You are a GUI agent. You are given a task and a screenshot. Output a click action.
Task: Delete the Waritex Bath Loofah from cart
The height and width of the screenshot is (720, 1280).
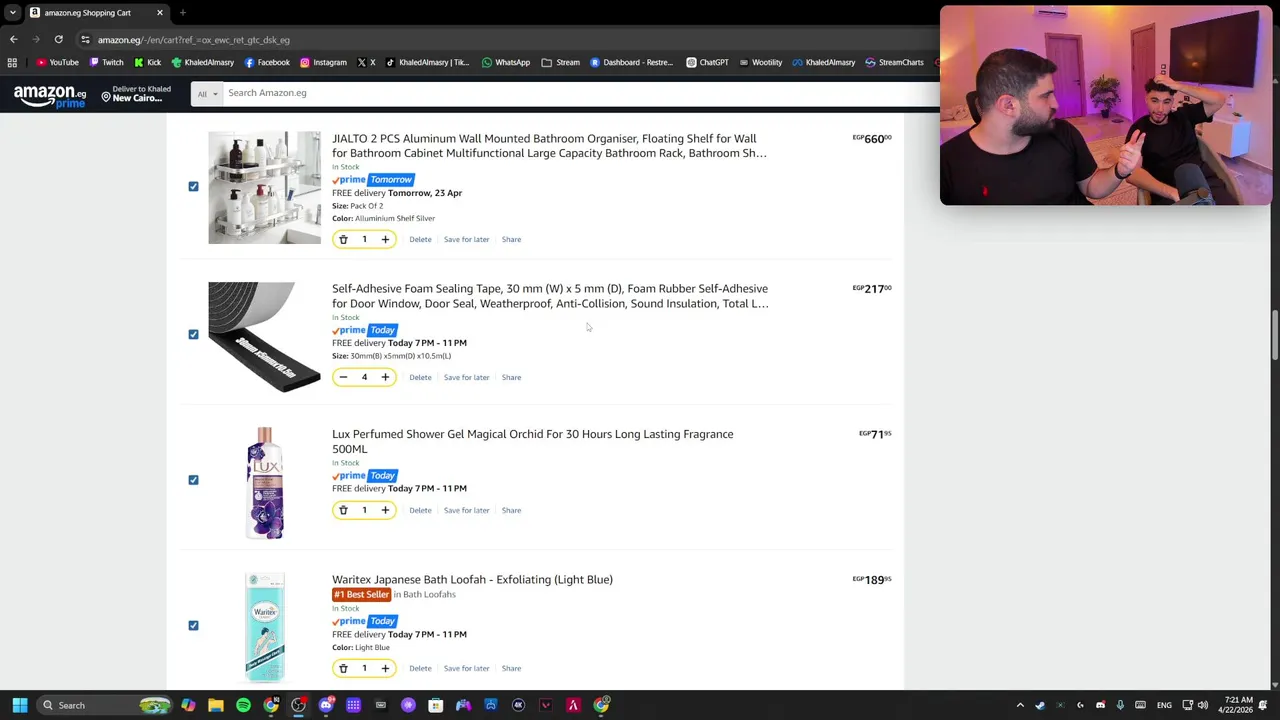(x=420, y=668)
